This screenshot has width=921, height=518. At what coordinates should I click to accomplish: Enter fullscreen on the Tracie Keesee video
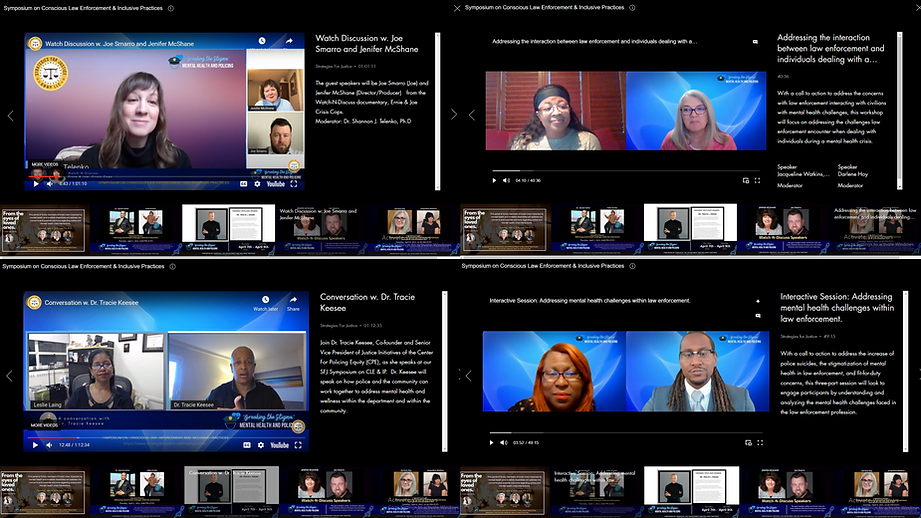pyautogui.click(x=298, y=445)
